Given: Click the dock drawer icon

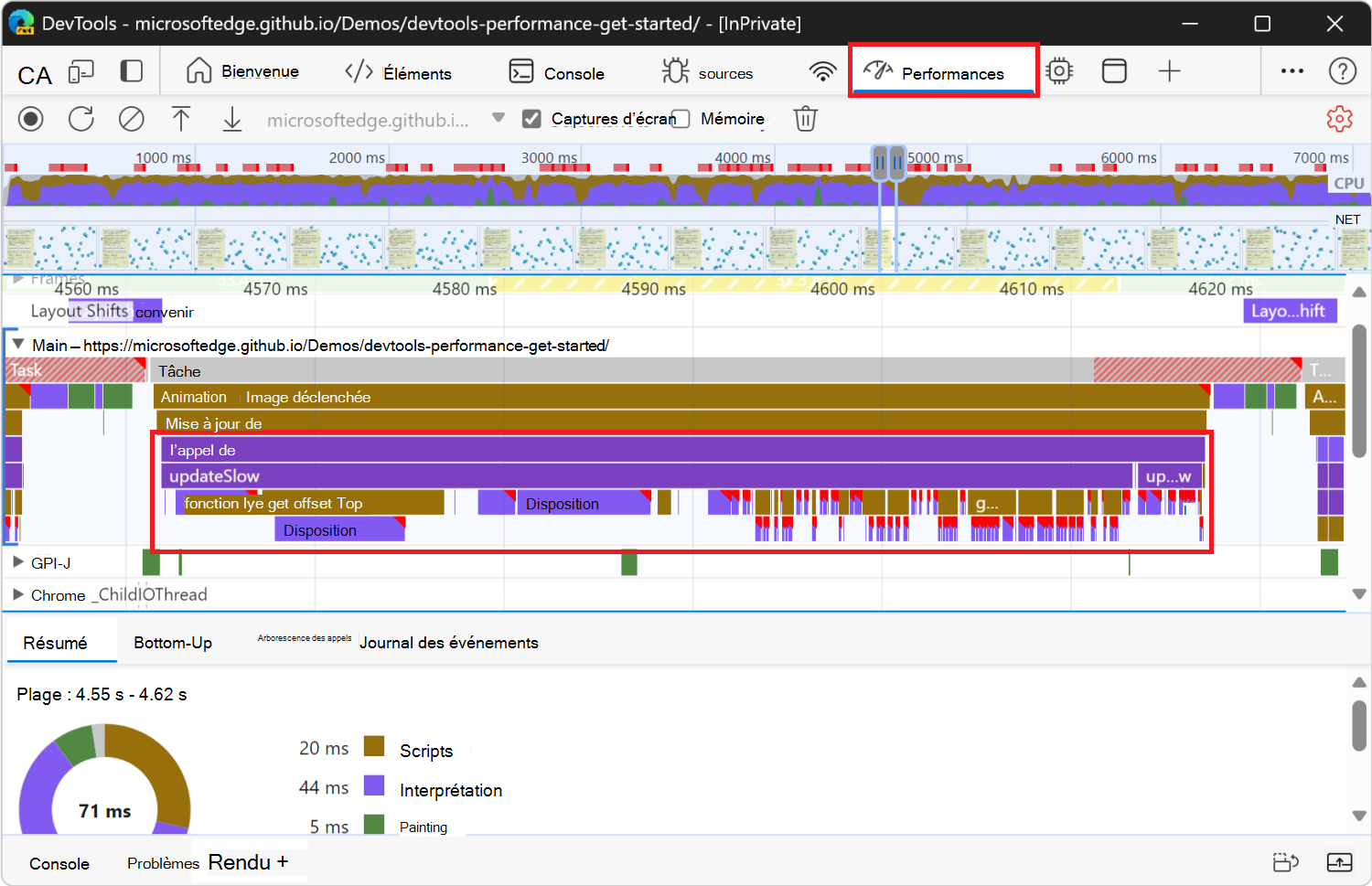Looking at the screenshot, I should click(x=1286, y=862).
